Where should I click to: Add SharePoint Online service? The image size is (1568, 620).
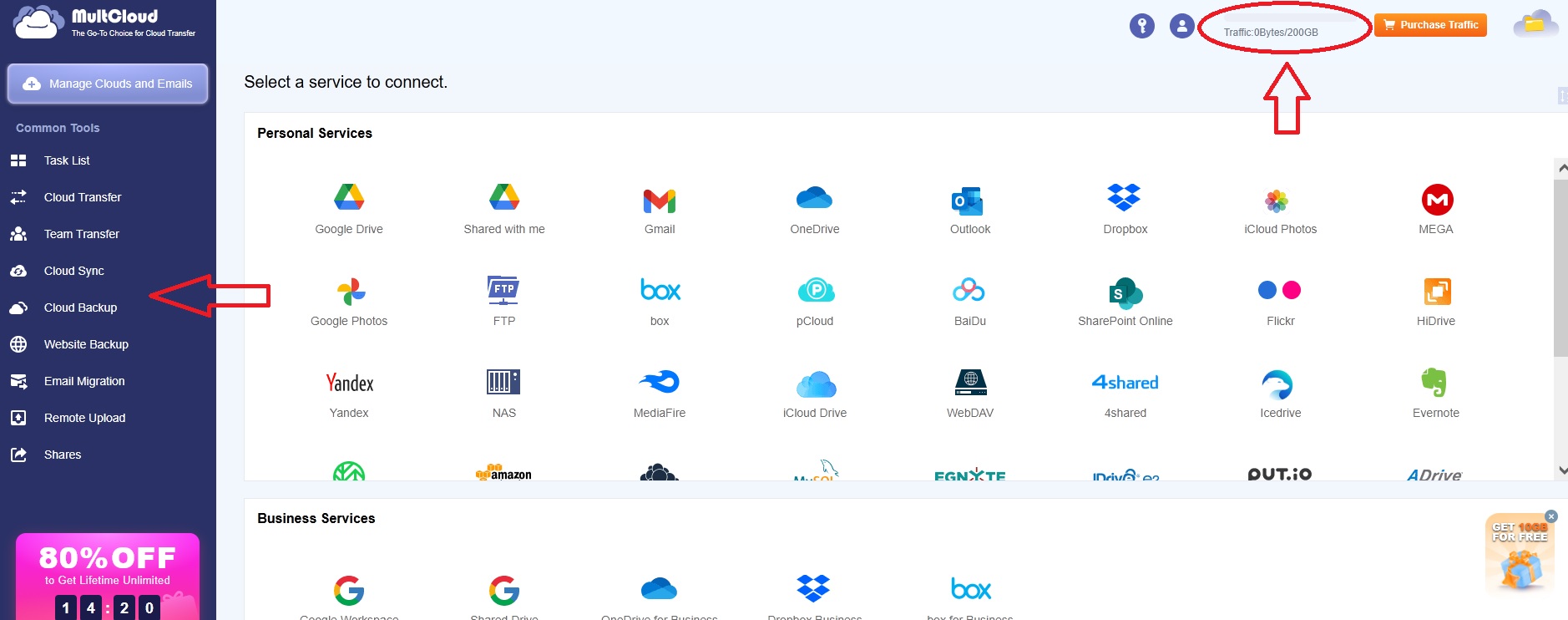click(x=1125, y=301)
